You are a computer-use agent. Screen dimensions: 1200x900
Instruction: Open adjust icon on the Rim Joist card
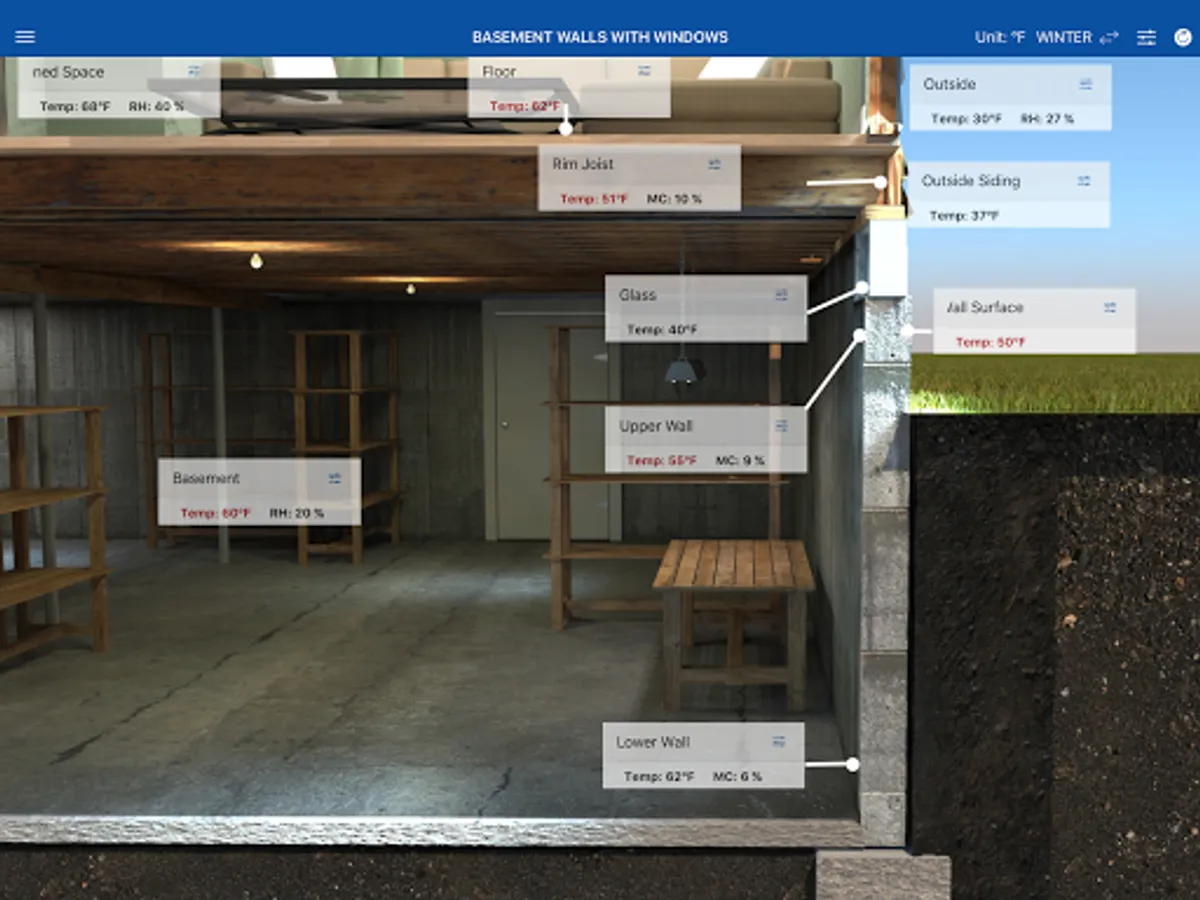[x=715, y=164]
